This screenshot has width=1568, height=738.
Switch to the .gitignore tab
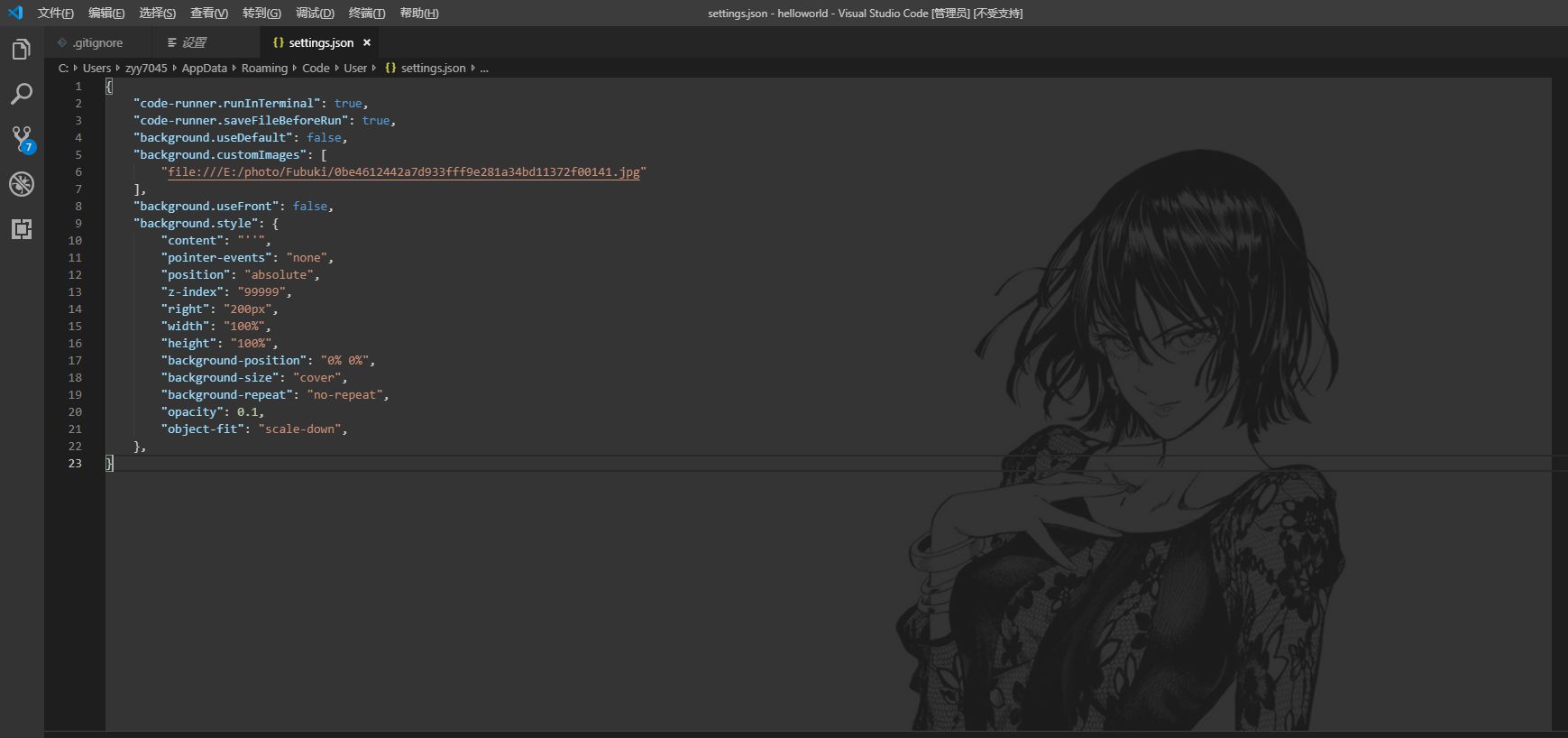point(97,42)
